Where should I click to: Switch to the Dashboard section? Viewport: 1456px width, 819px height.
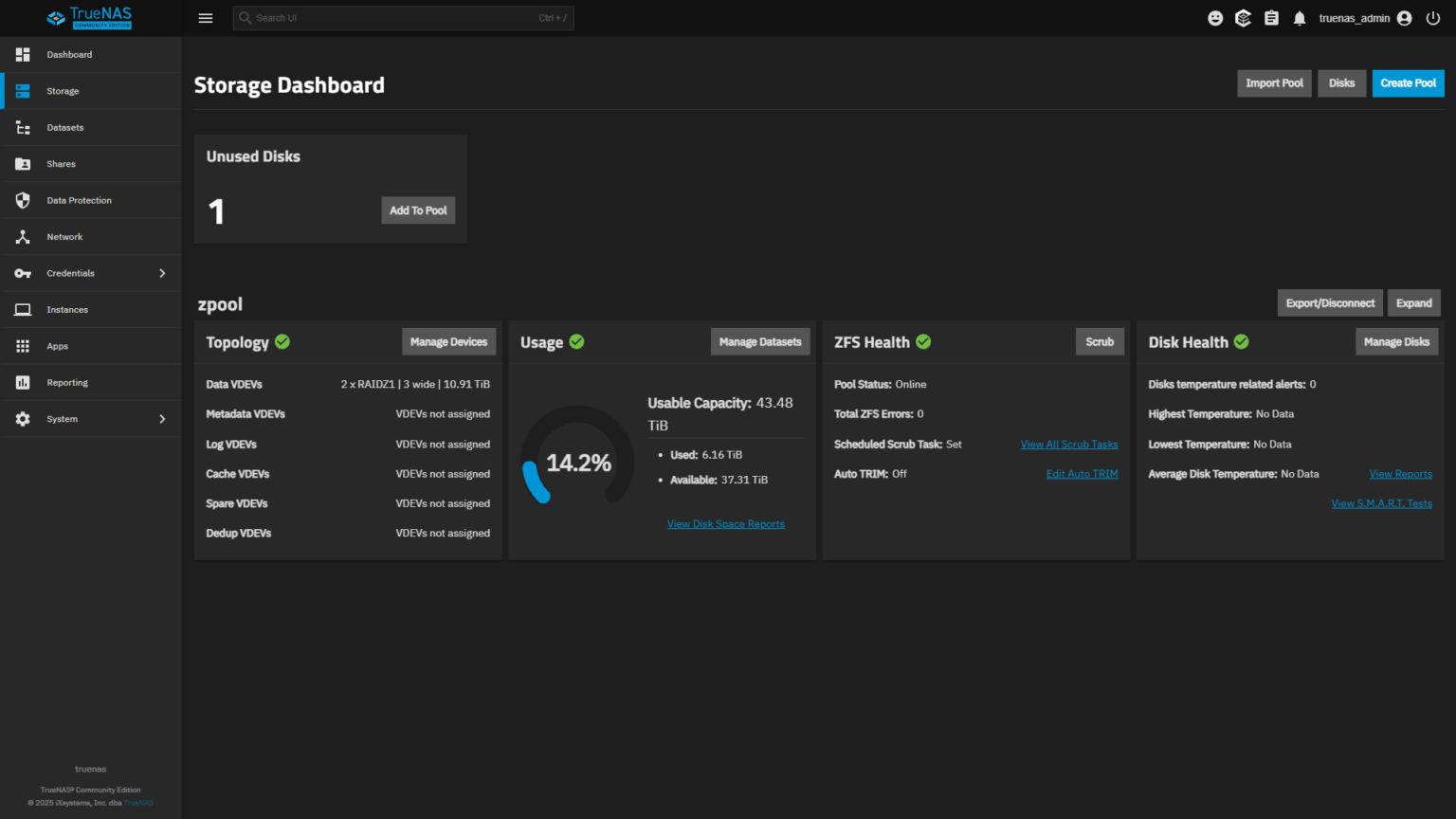pos(22,54)
